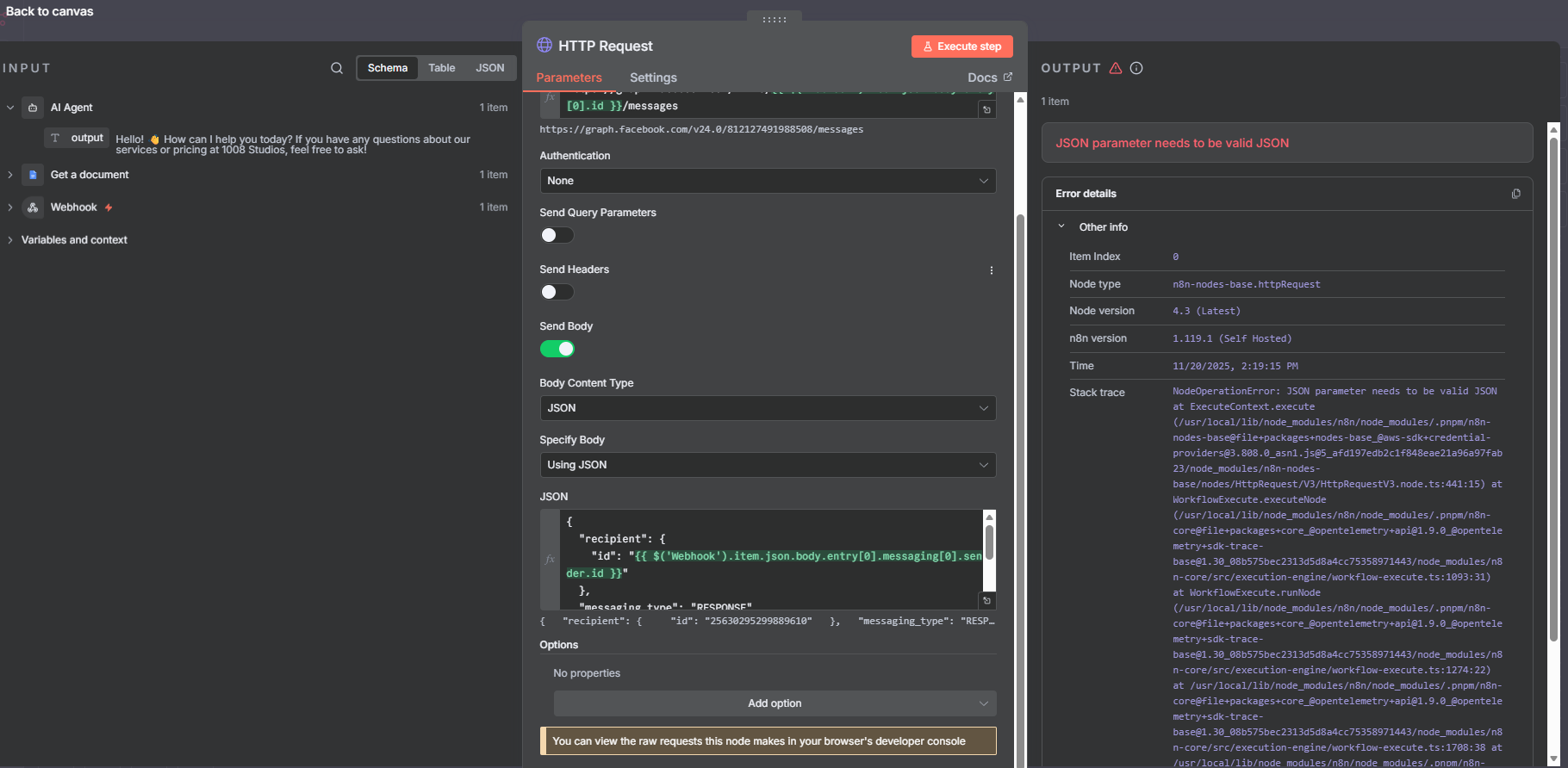1568x768 pixels.
Task: Open the Body Content Type dropdown
Action: click(x=767, y=408)
